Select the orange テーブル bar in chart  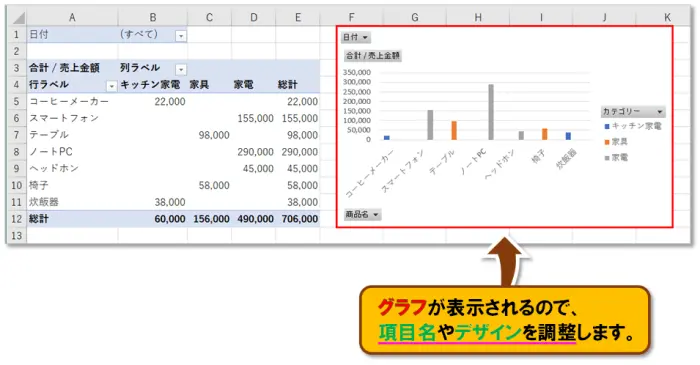click(x=454, y=130)
